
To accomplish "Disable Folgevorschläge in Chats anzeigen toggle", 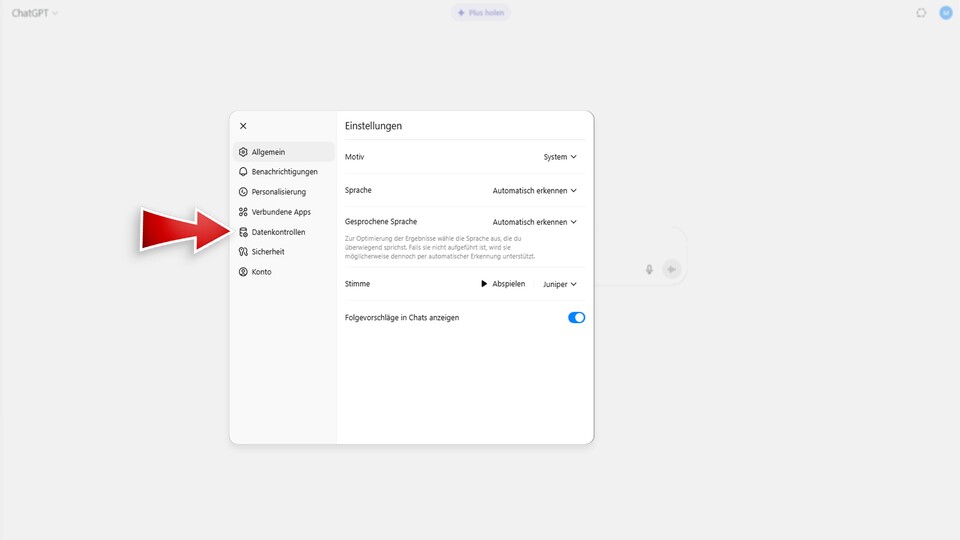I will (576, 317).
